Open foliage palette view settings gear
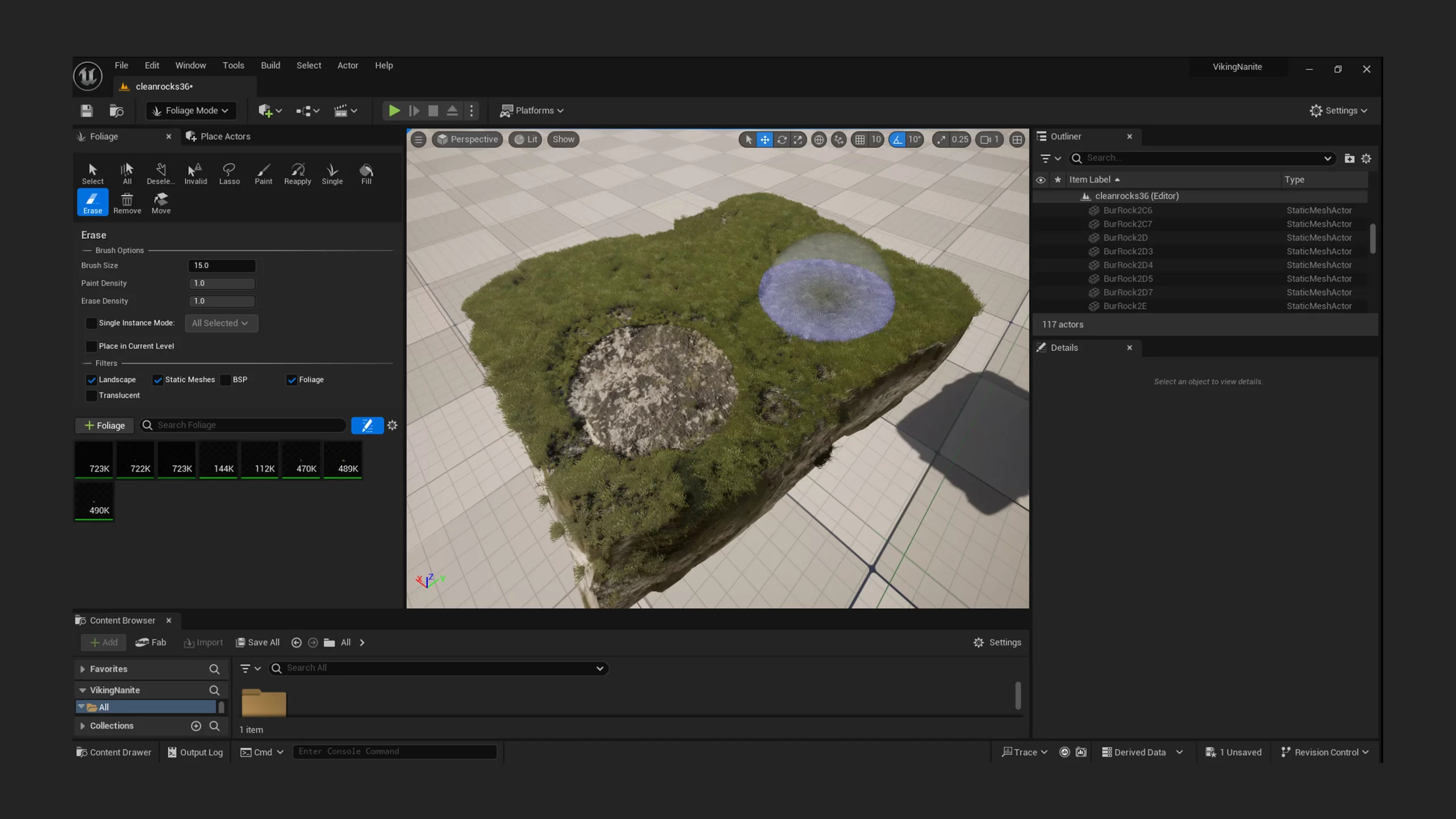 coord(392,425)
